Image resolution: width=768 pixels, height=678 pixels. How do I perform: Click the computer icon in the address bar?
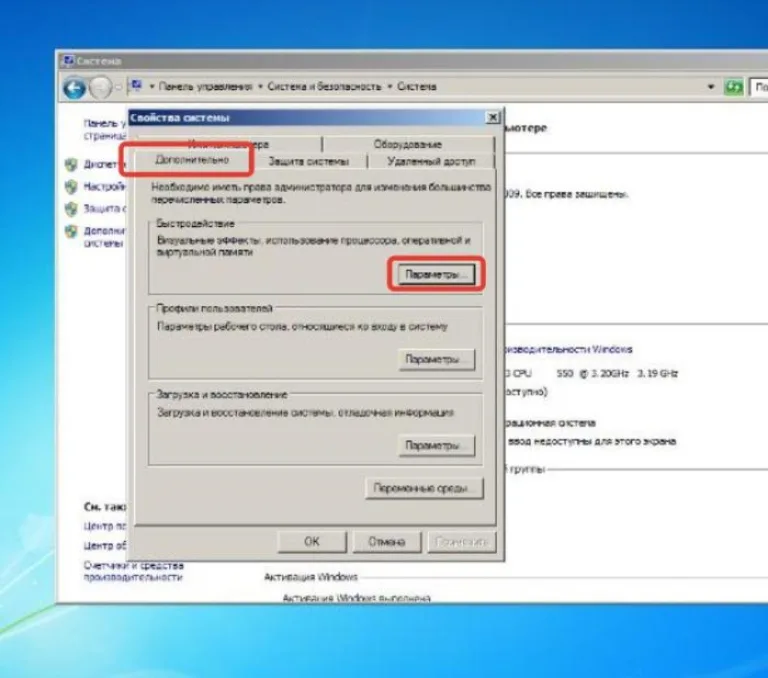137,85
